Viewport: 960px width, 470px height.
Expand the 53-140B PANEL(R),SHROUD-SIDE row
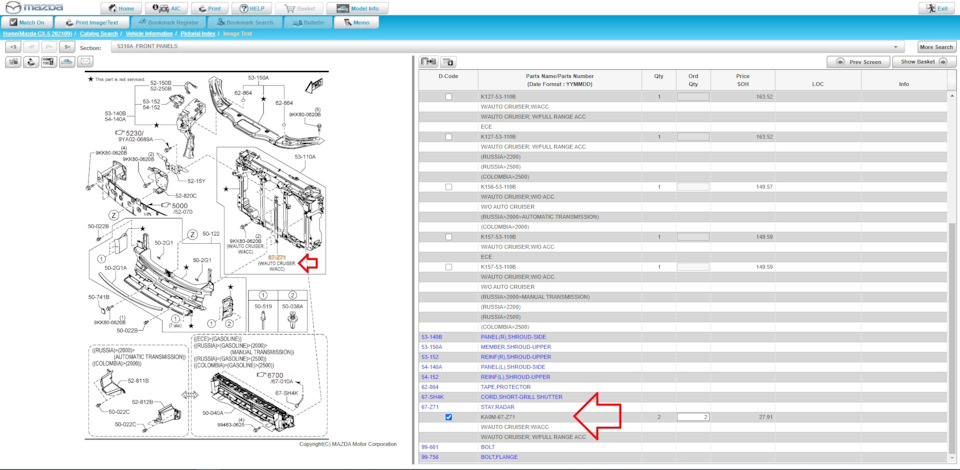coord(683,337)
